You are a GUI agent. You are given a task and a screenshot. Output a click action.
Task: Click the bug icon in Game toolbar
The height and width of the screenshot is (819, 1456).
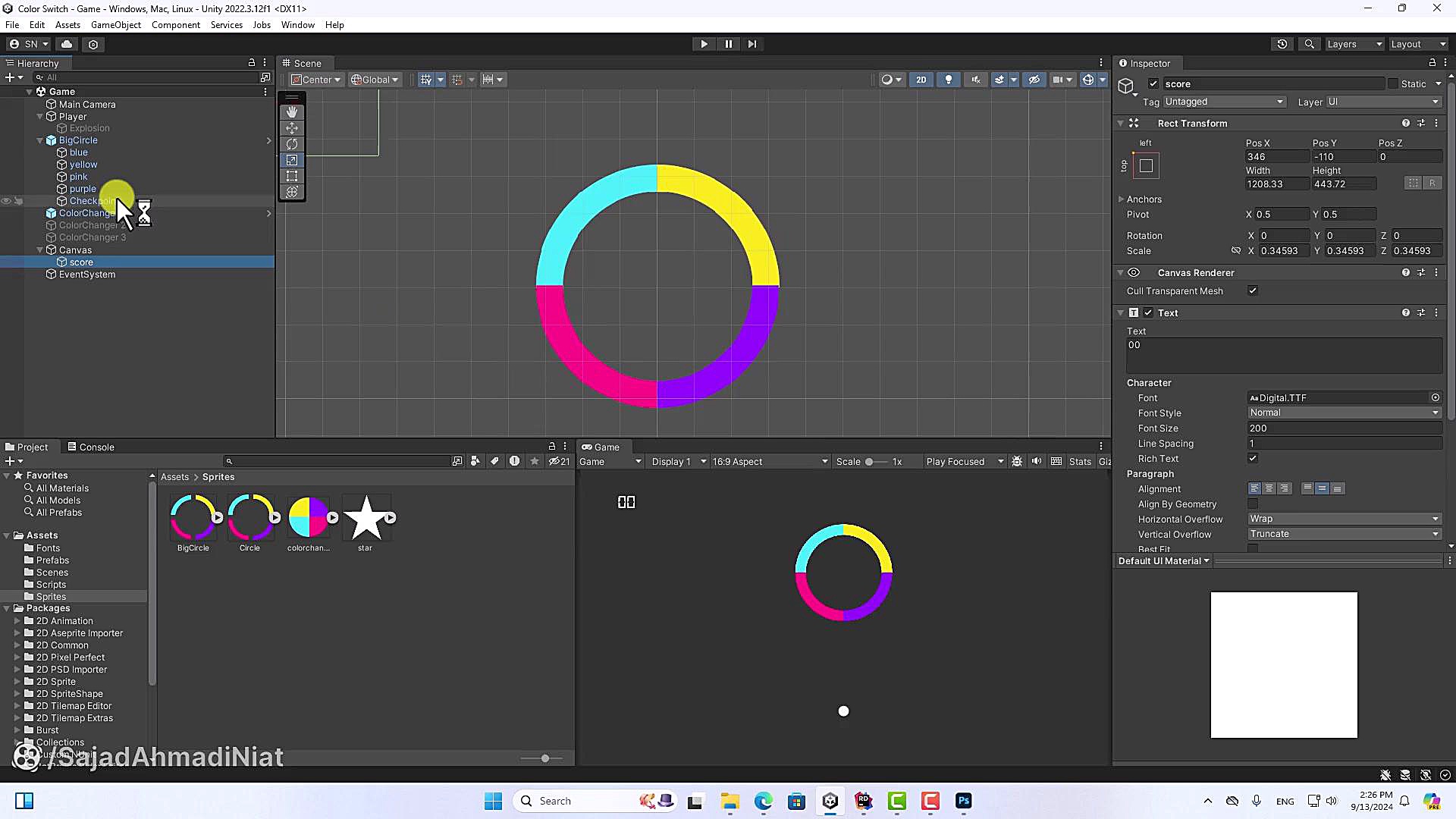[1017, 461]
